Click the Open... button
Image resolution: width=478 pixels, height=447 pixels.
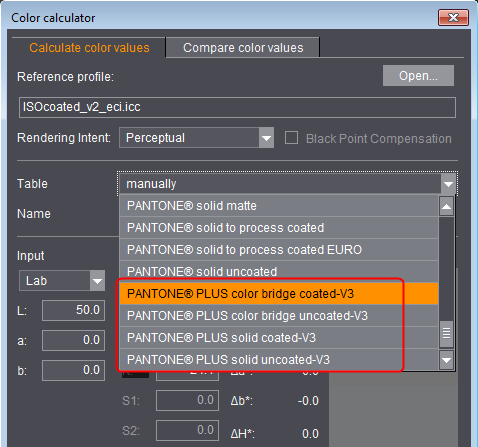[x=418, y=76]
